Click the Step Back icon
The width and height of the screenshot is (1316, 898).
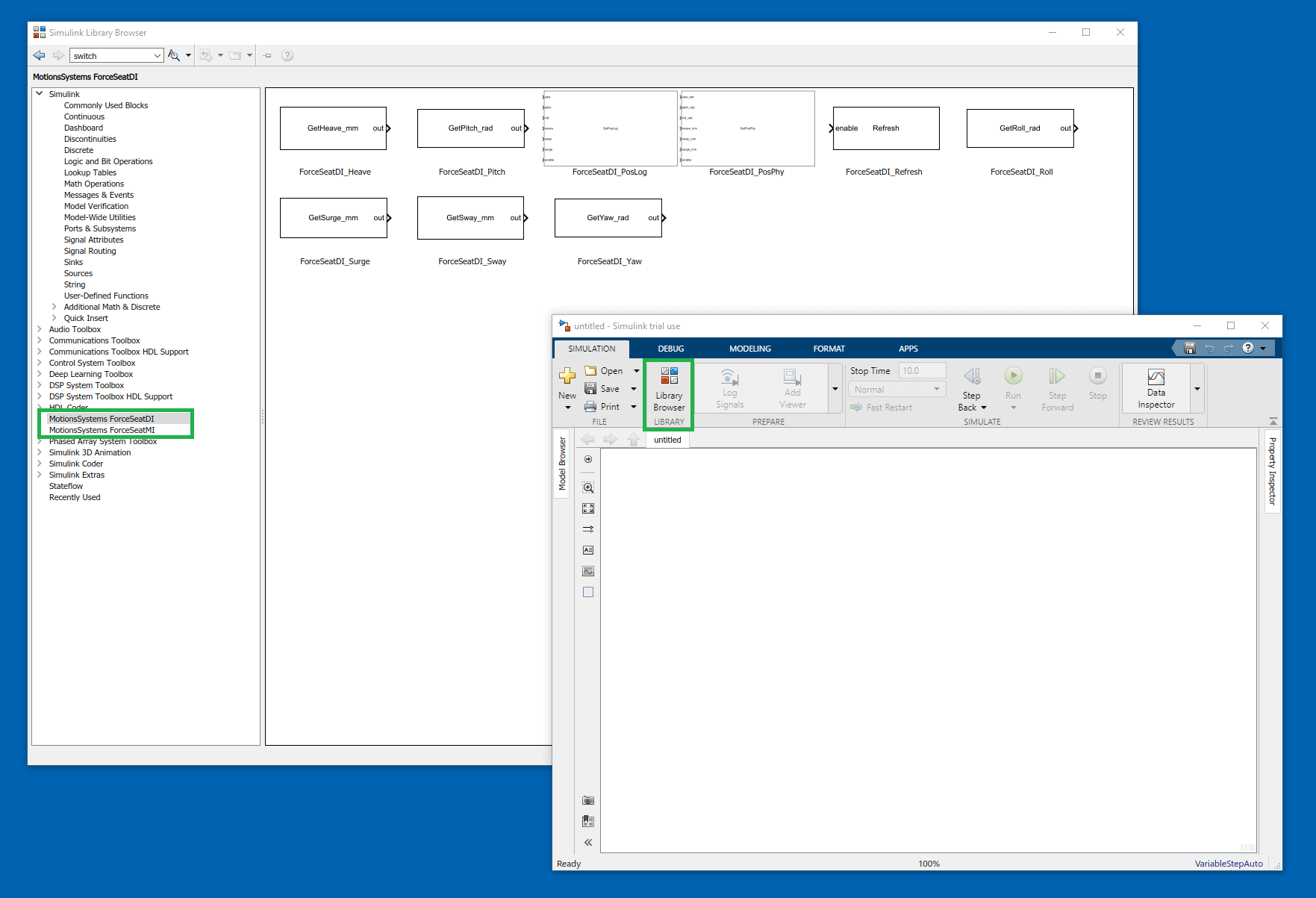click(972, 375)
